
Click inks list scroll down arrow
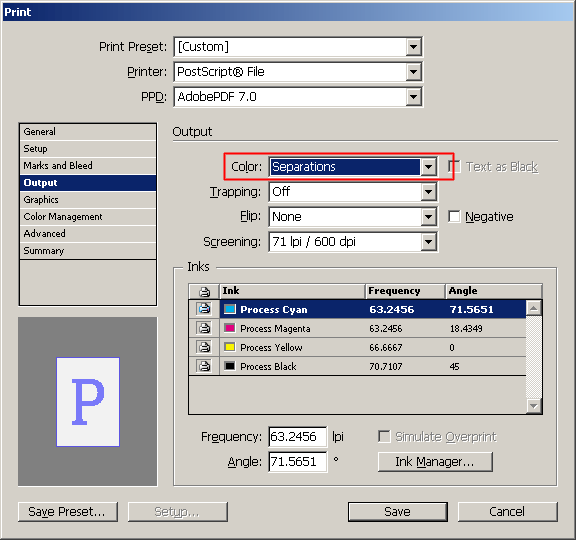coord(533,406)
